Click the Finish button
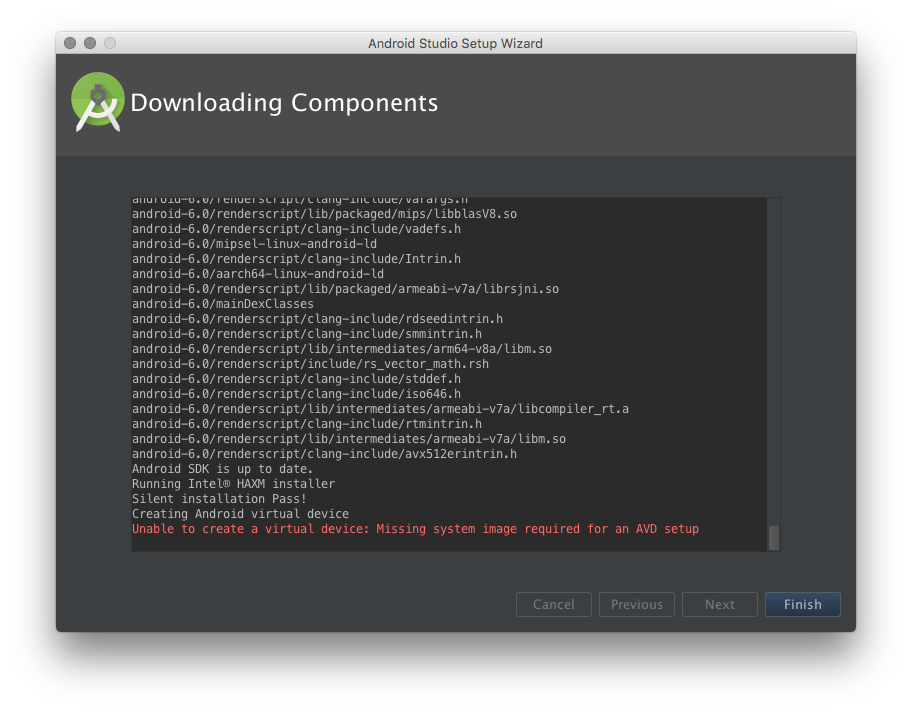Image resolution: width=912 pixels, height=712 pixels. (802, 604)
